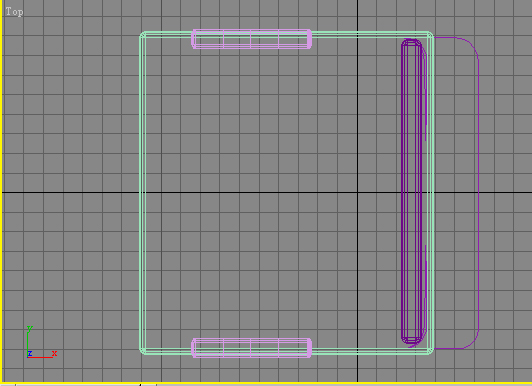Click the green frame's left edge
Viewport: 532px width, 386px height.
click(142, 193)
